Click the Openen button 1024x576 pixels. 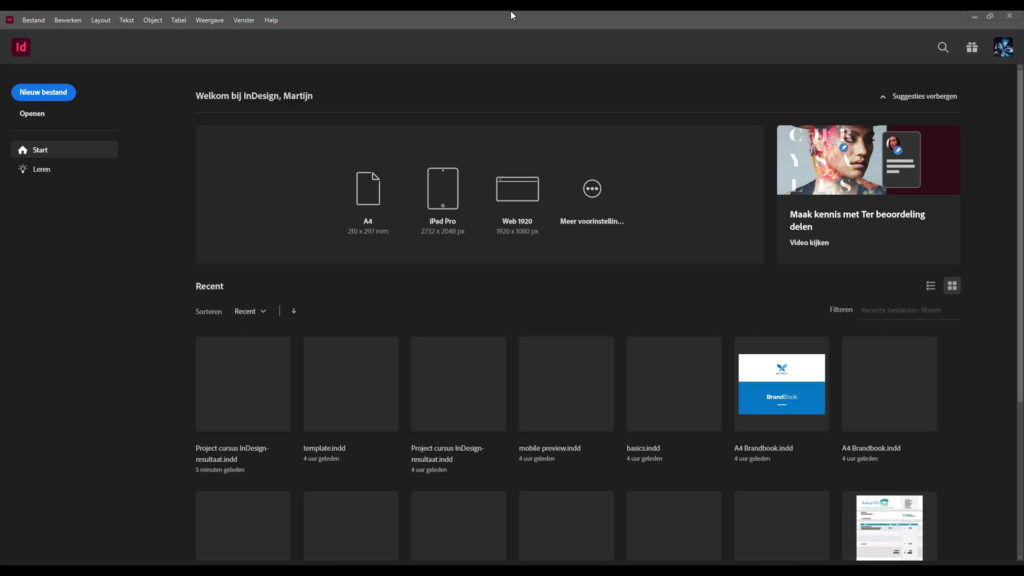[32, 114]
